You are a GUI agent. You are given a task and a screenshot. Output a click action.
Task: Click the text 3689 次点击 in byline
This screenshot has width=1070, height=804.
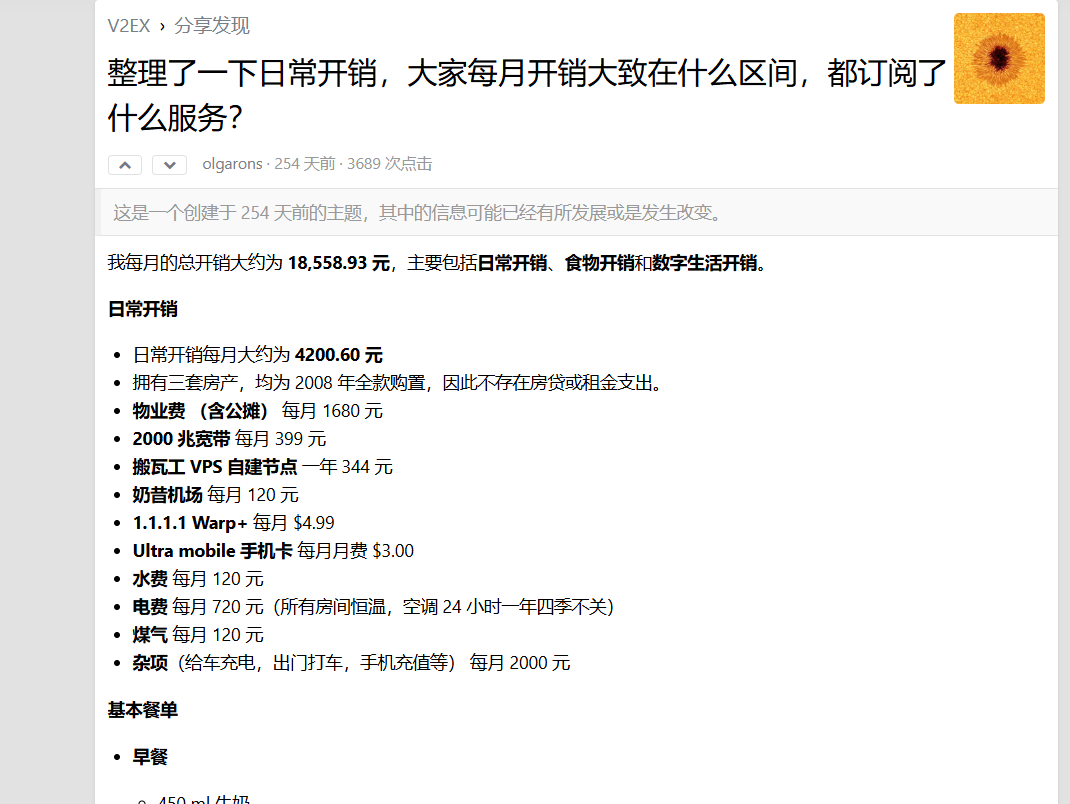tap(390, 164)
